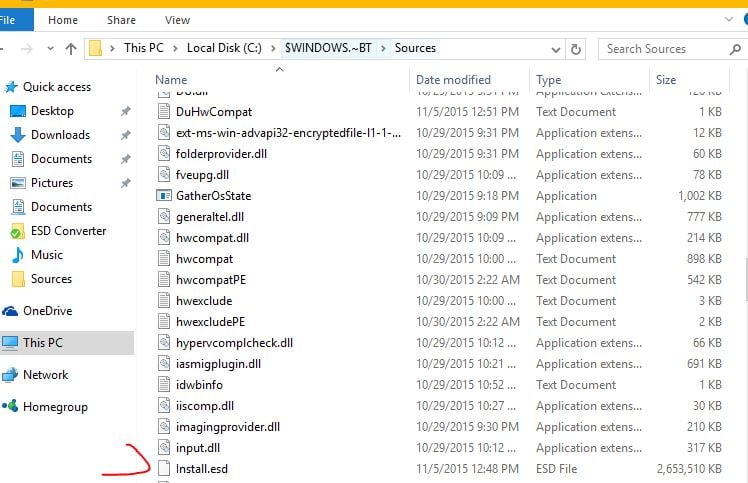Sort by the Name column header
The image size is (748, 483).
click(x=171, y=80)
